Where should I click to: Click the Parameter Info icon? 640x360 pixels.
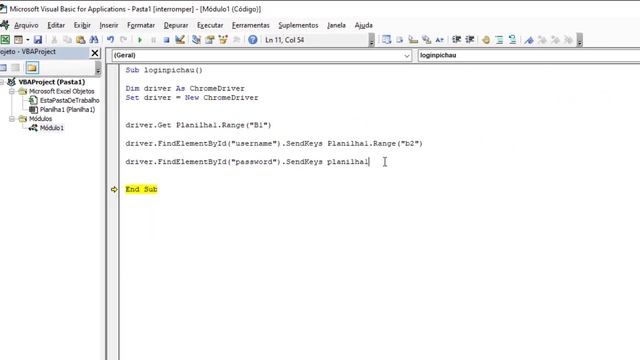click(x=427, y=40)
